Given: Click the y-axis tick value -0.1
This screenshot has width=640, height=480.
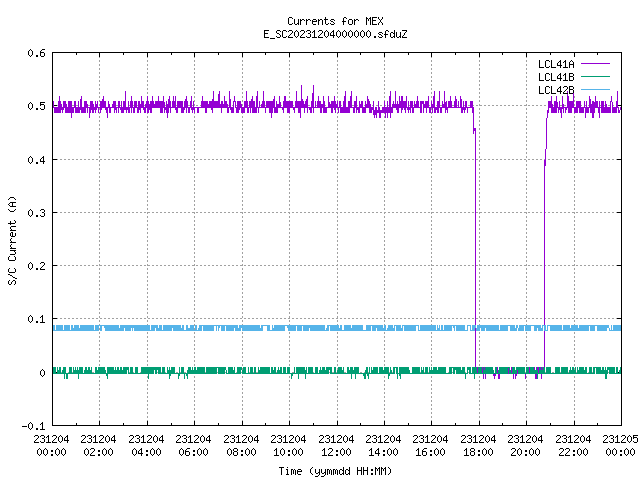Looking at the screenshot, I should click(x=33, y=426).
